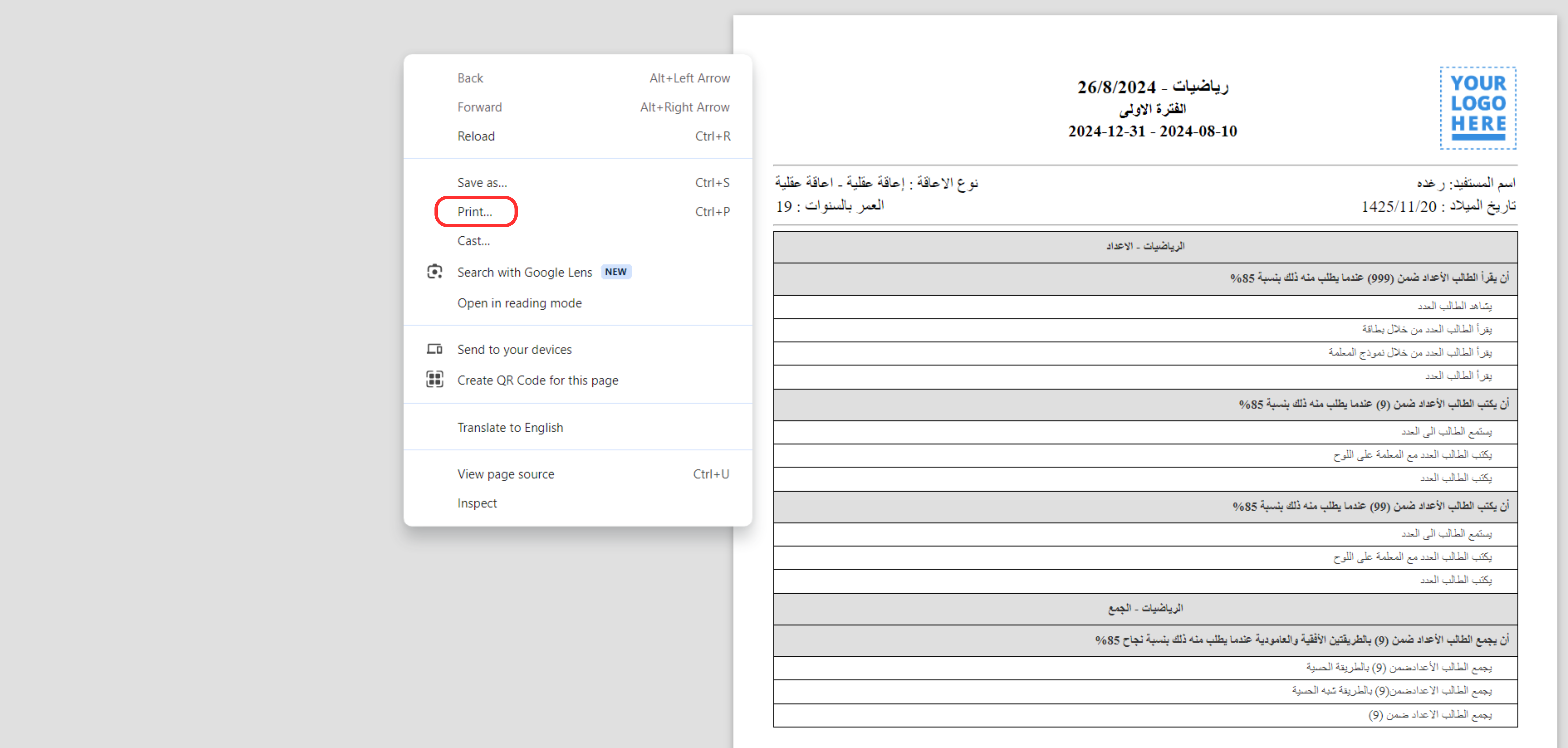Click the last table row ending with (9)

(1145, 715)
